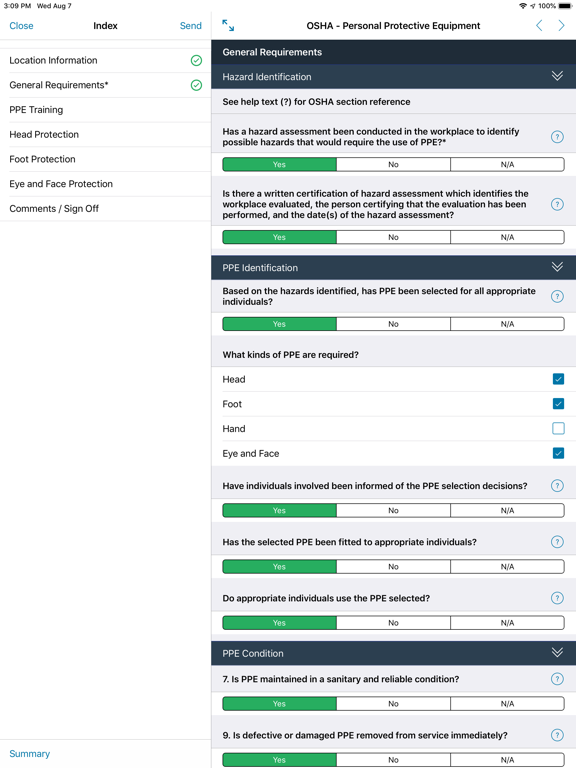Check the Hand PPE checkbox
The image size is (576, 768).
(x=558, y=429)
